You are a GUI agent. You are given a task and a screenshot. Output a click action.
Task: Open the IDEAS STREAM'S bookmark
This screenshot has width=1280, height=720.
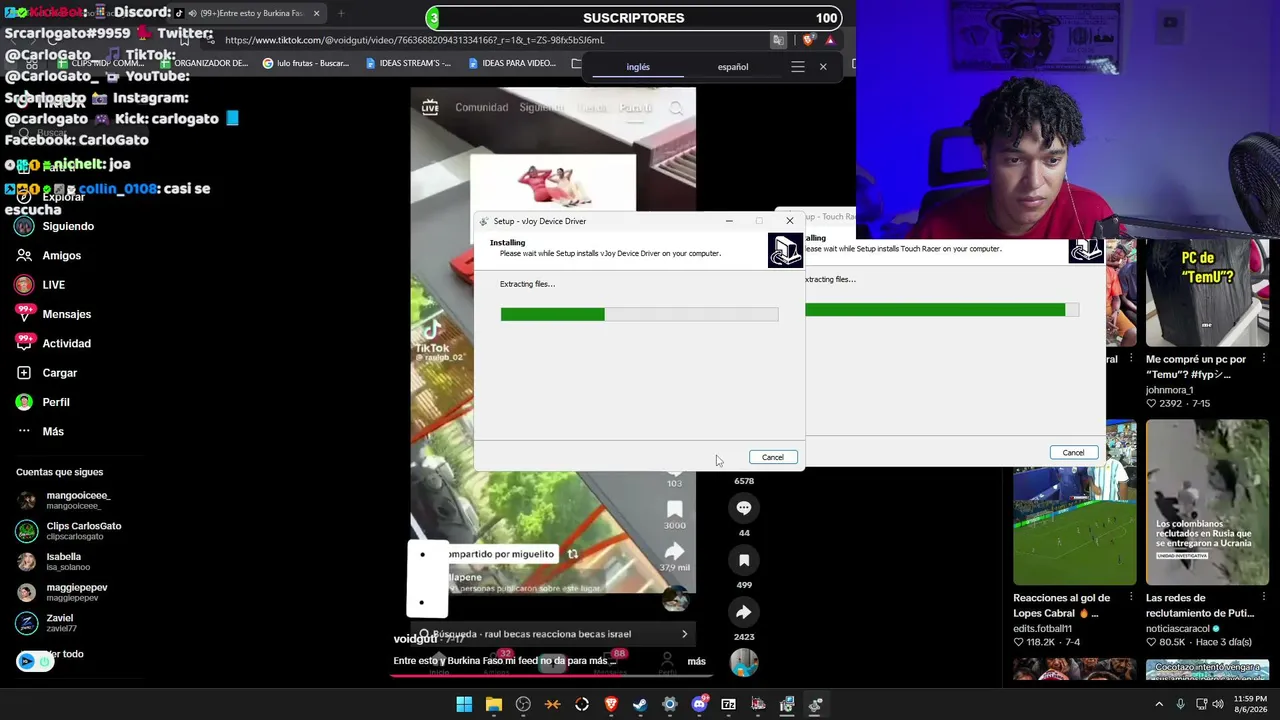(409, 63)
